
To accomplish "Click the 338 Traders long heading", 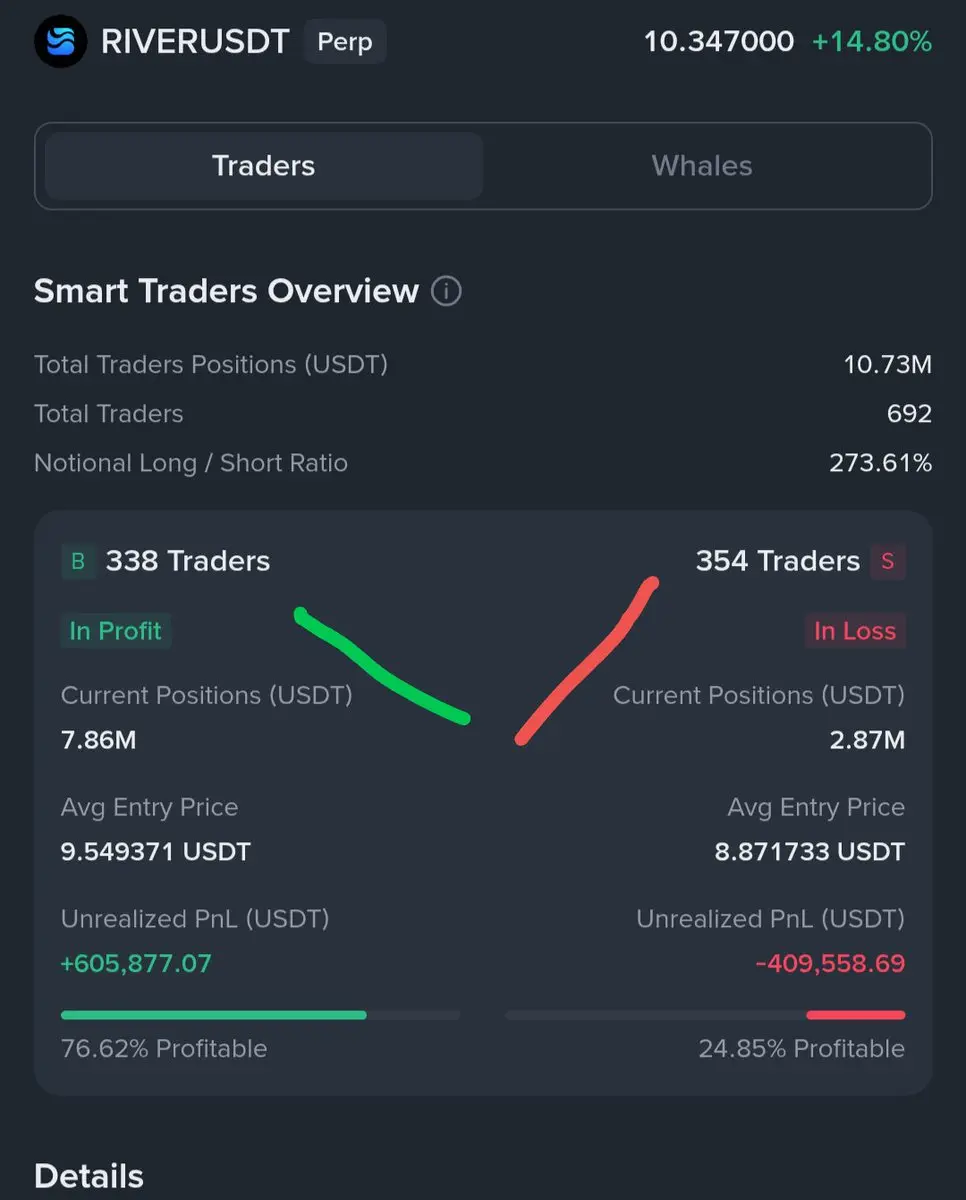I will click(x=188, y=561).
